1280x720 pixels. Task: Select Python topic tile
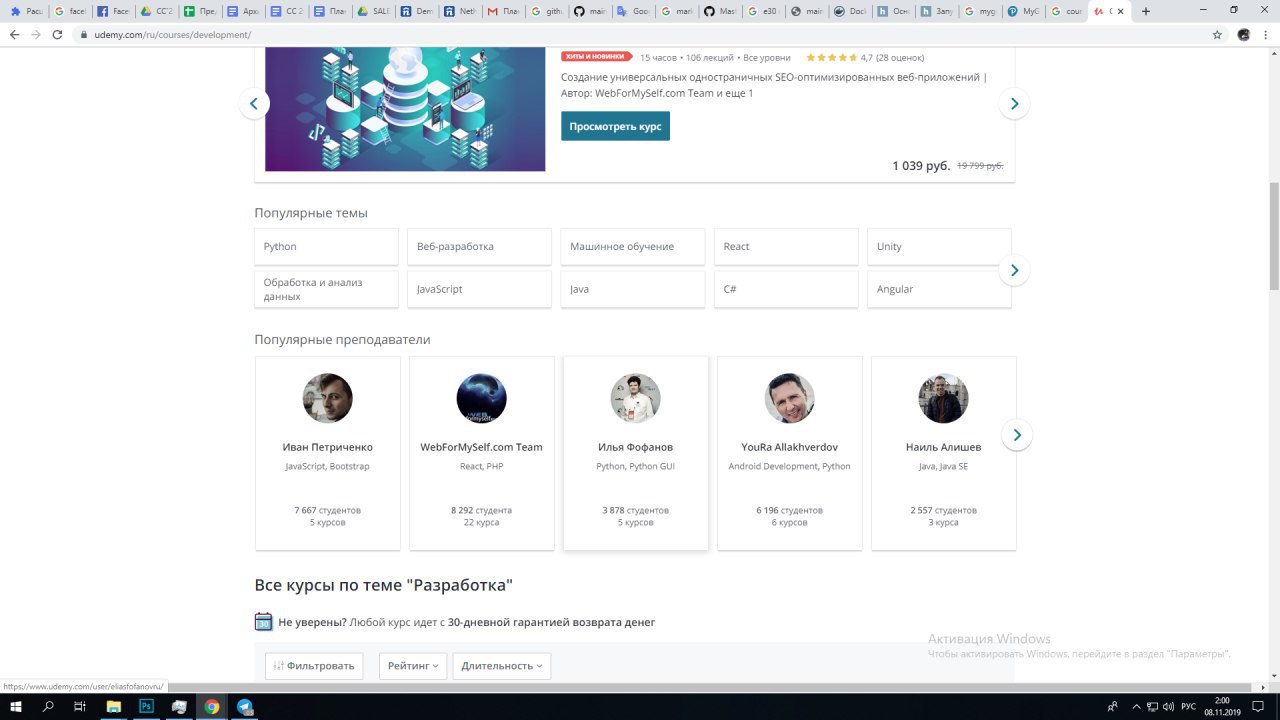(326, 247)
